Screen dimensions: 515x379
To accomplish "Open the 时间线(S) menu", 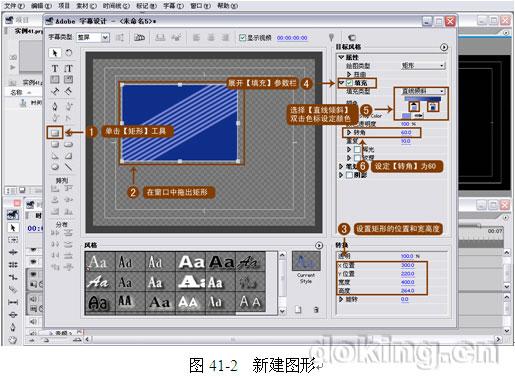I will tap(116, 6).
